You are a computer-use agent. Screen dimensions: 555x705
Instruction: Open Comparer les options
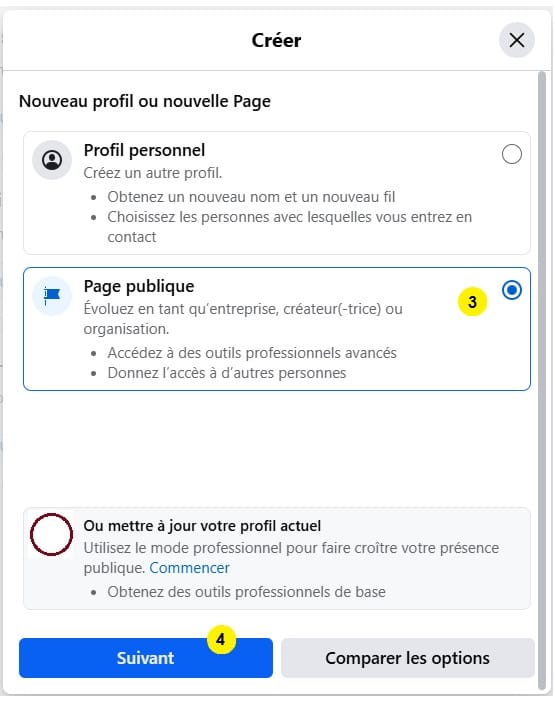(x=407, y=657)
